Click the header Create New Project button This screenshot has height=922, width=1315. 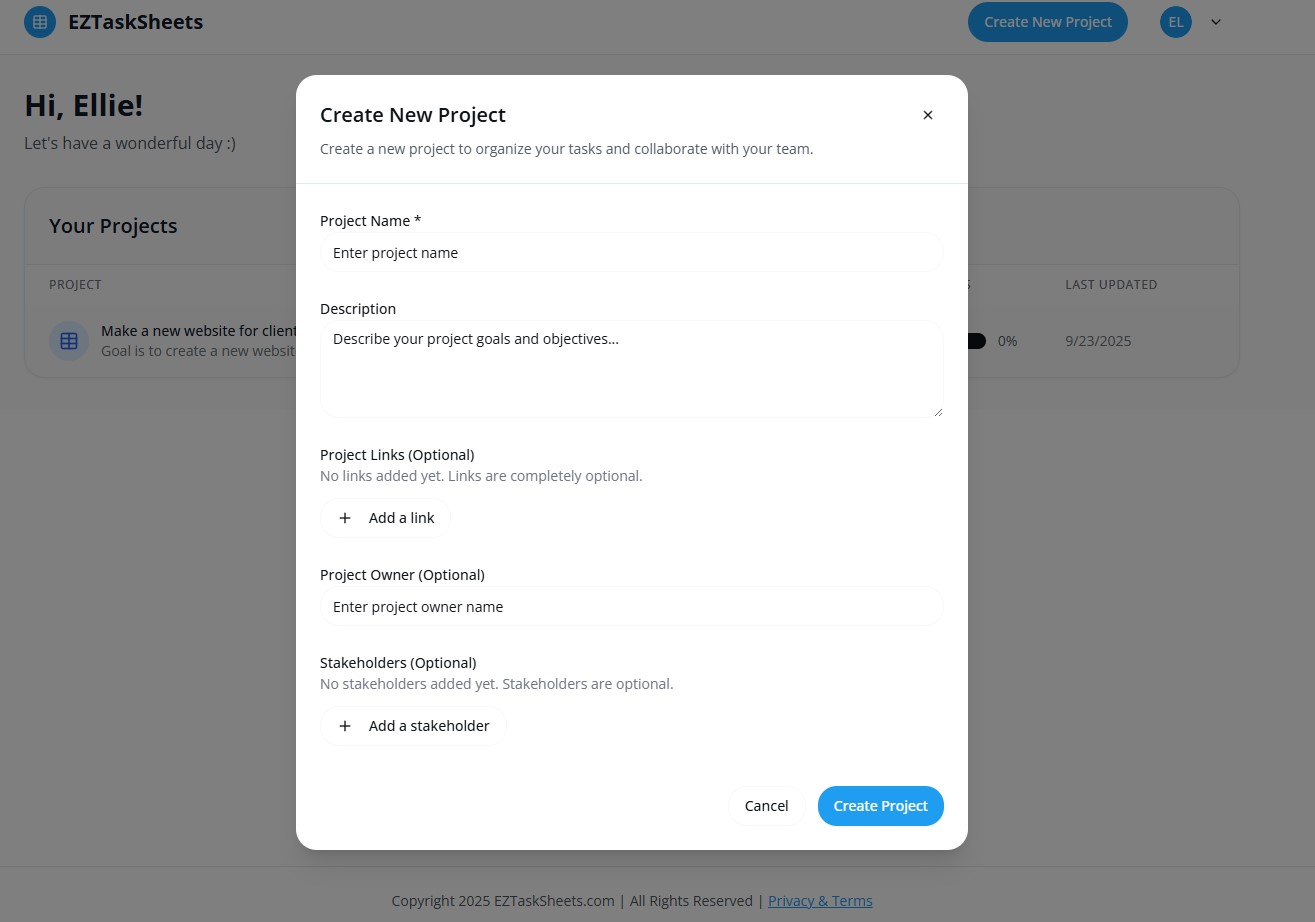point(1047,22)
